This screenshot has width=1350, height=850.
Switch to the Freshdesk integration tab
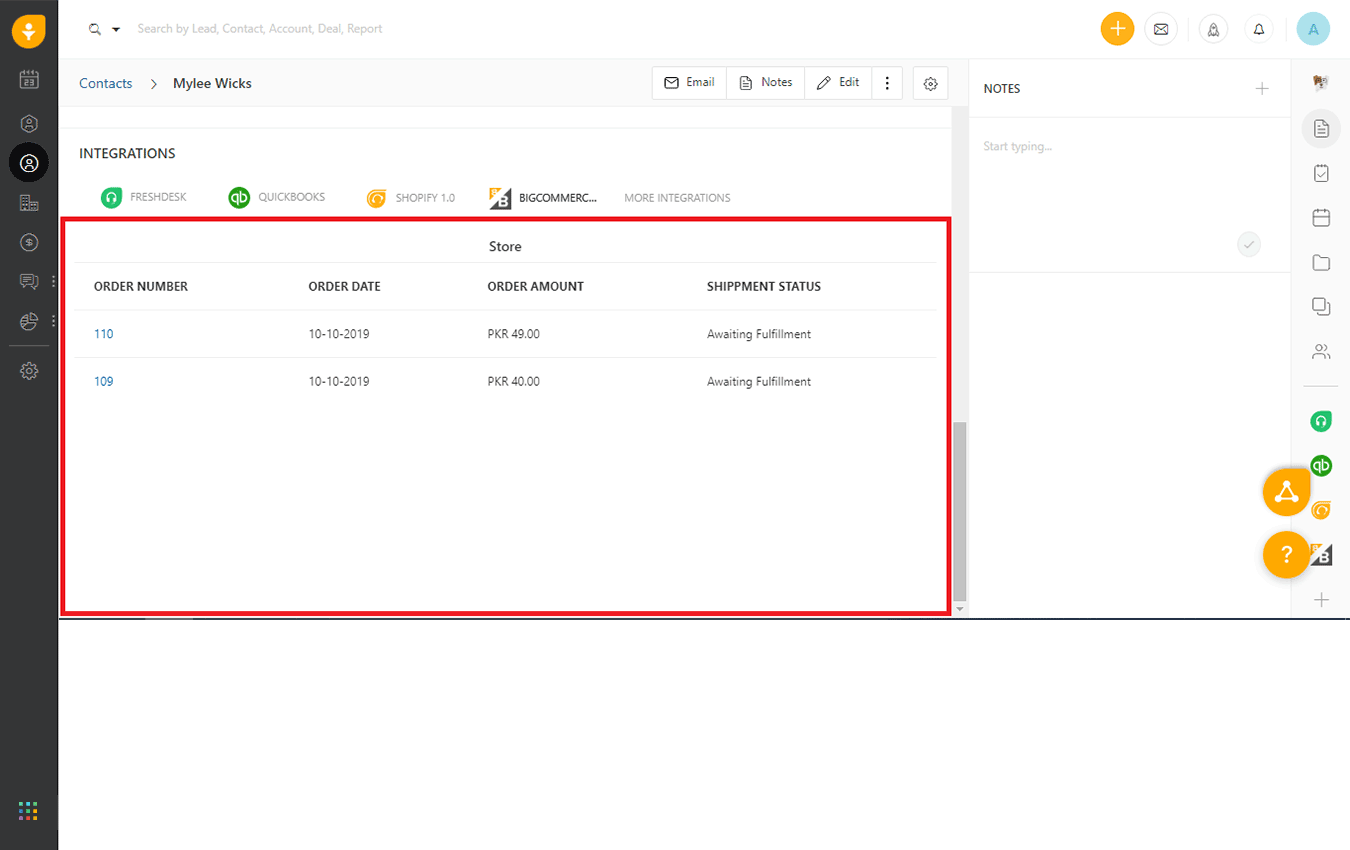pyautogui.click(x=143, y=197)
